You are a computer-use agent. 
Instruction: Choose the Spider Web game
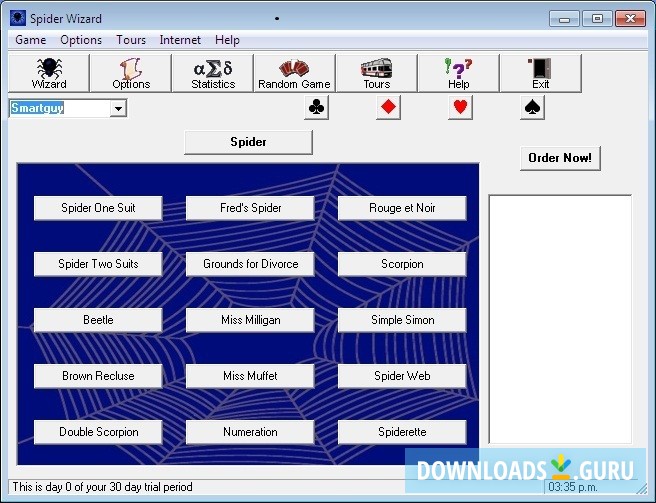[402, 376]
